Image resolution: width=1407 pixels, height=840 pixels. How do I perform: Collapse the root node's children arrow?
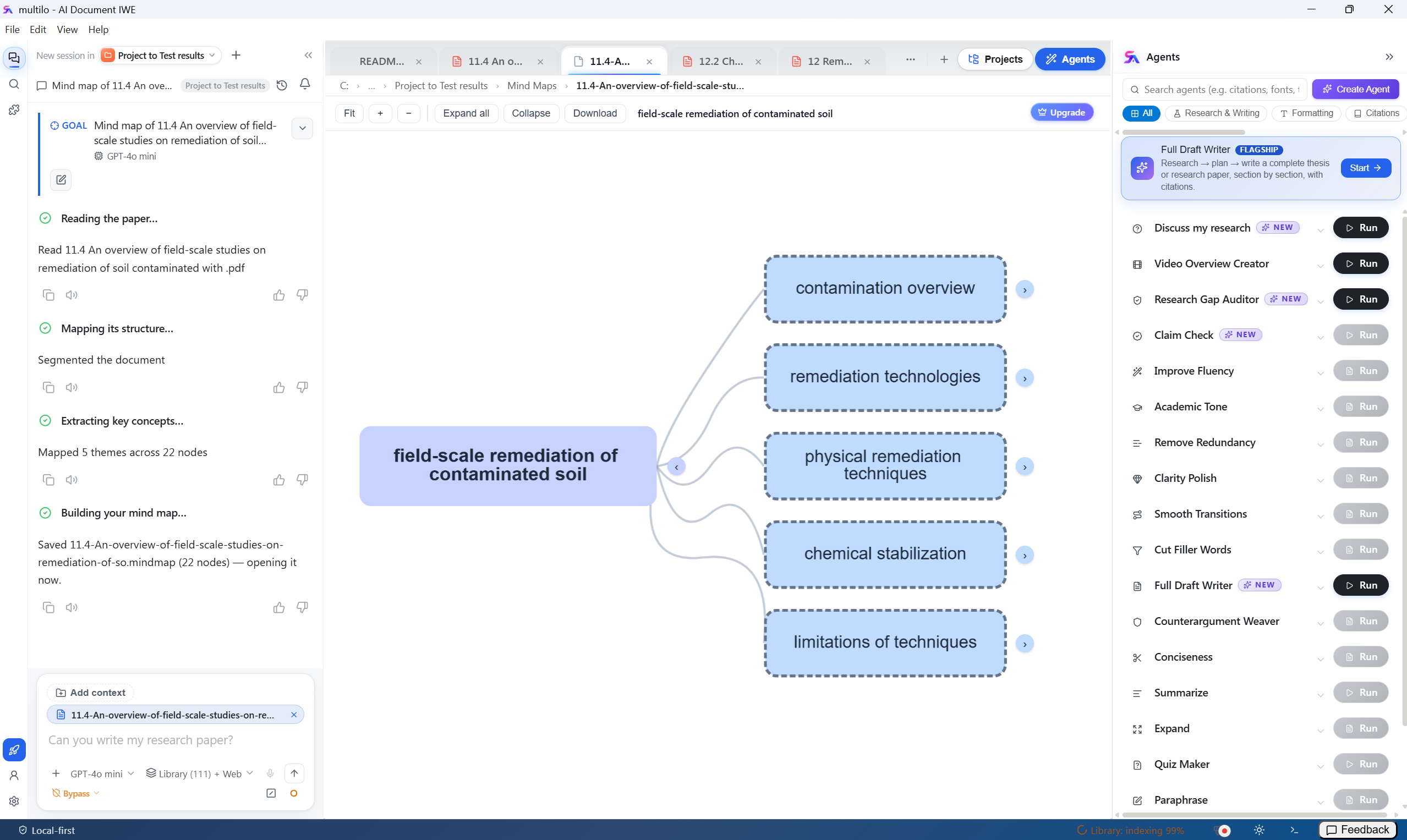tap(676, 467)
